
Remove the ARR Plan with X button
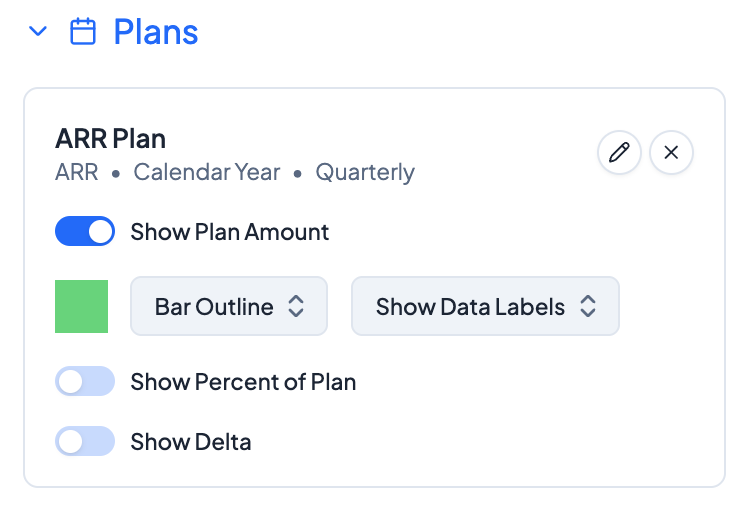(x=671, y=153)
